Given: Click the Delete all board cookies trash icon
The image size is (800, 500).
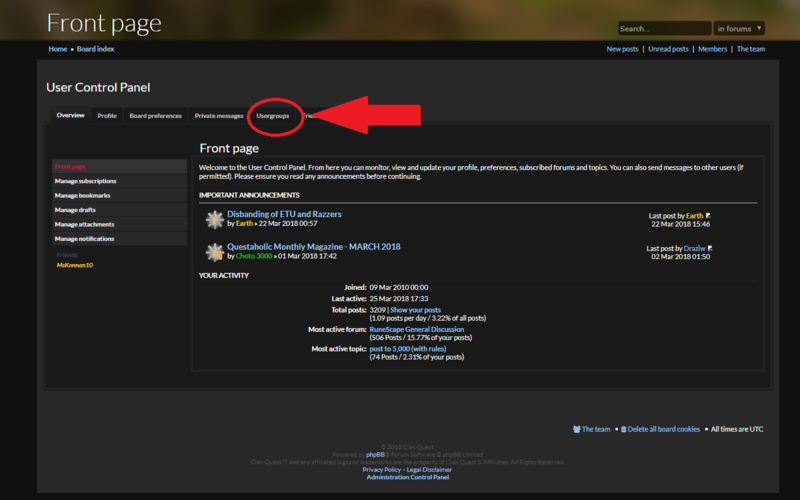Looking at the screenshot, I should point(623,429).
